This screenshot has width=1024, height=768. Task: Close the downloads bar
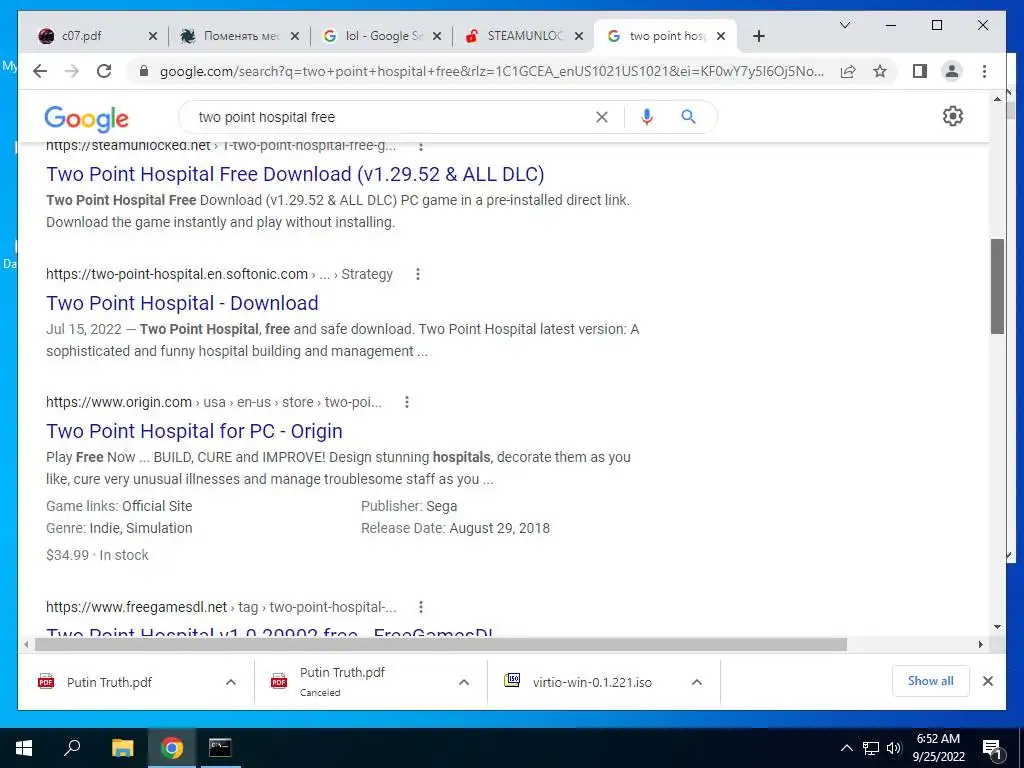987,681
